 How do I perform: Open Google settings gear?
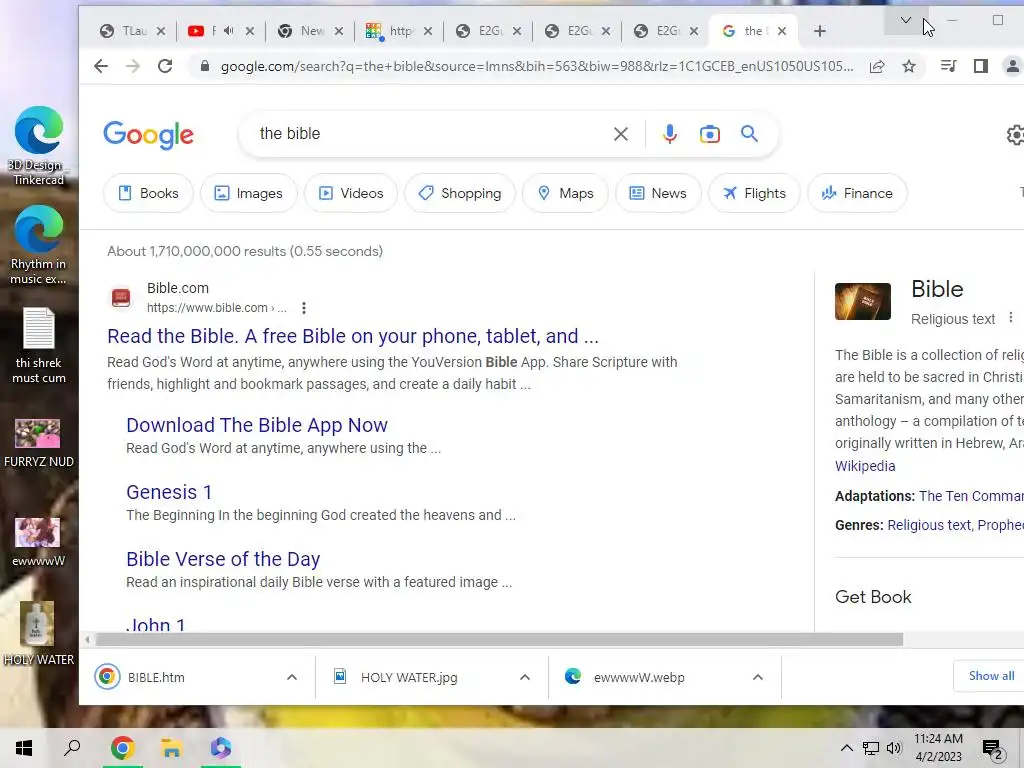coord(1016,135)
